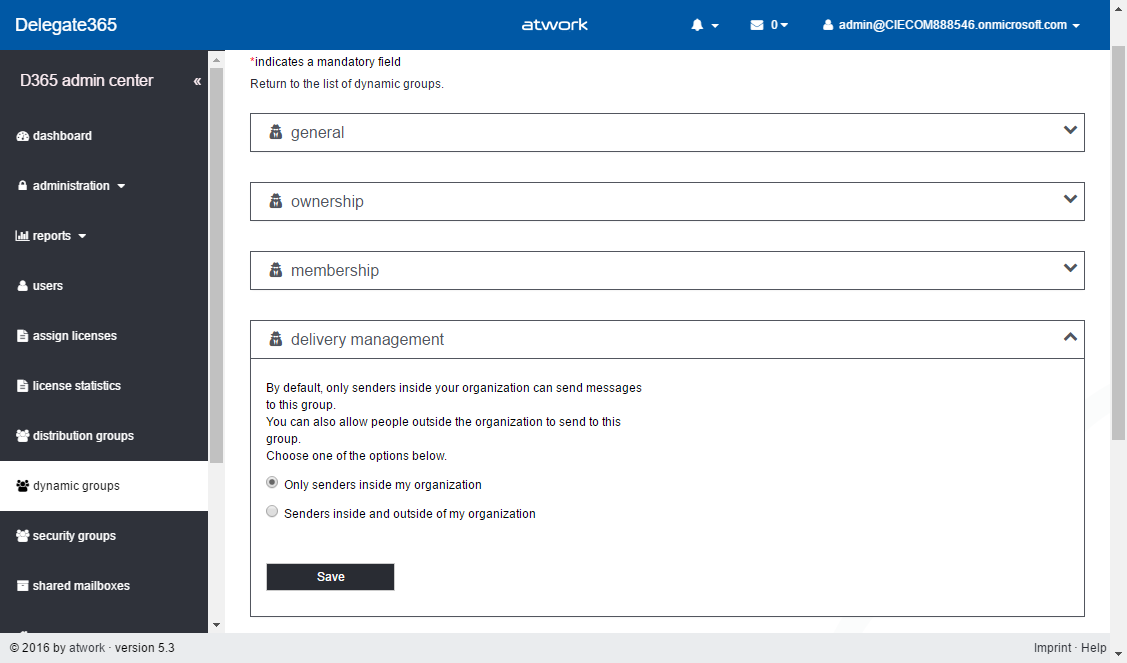The width and height of the screenshot is (1127, 663).
Task: Click the sidebar scroll down arrow
Action: (x=216, y=624)
